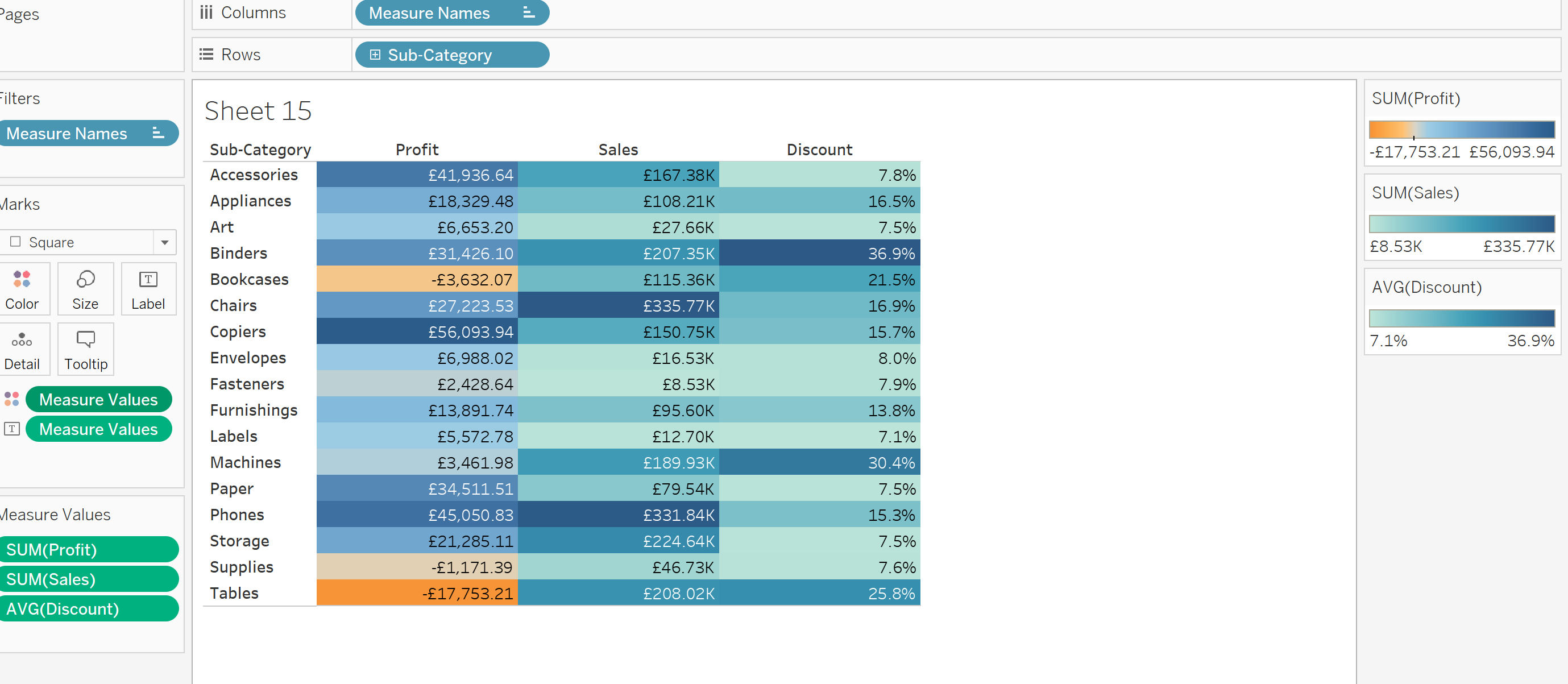Click the AVG(Discount) color legend bar

point(1461,318)
